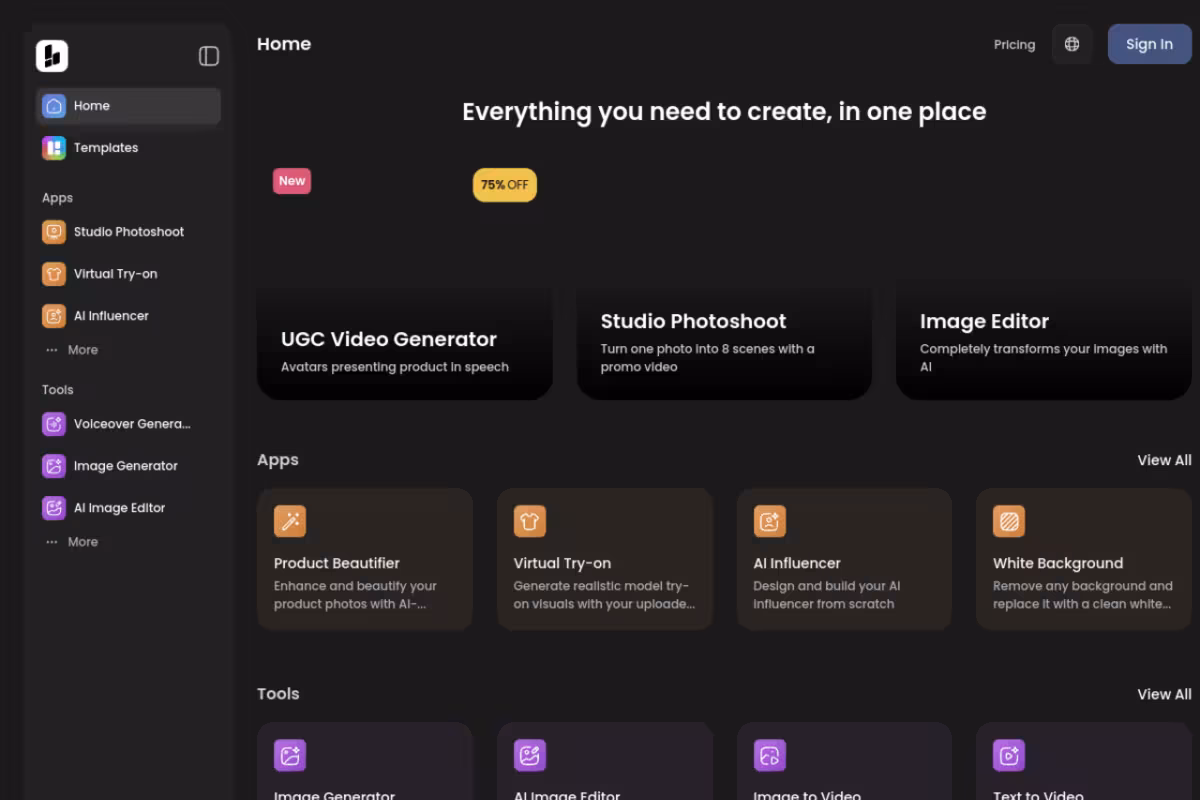Viewport: 1200px width, 800px height.
Task: Open AI Influencer from the sidebar
Action: click(x=128, y=316)
